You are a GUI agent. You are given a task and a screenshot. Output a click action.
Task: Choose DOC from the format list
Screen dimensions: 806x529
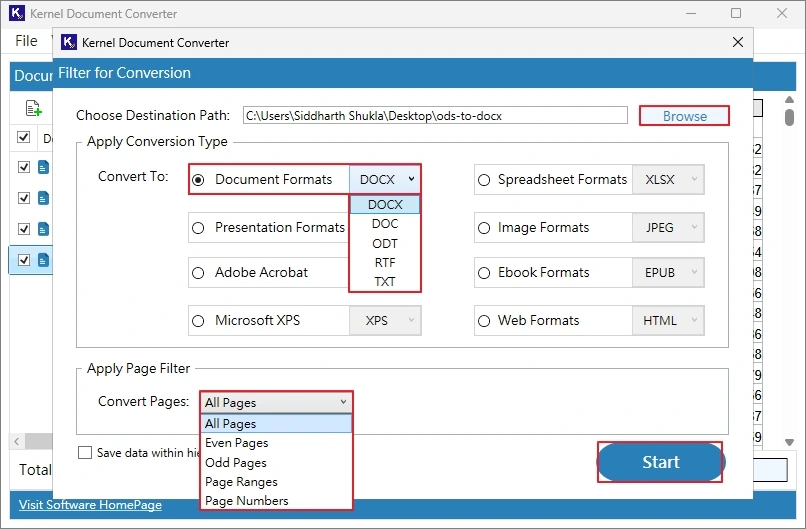[385, 224]
